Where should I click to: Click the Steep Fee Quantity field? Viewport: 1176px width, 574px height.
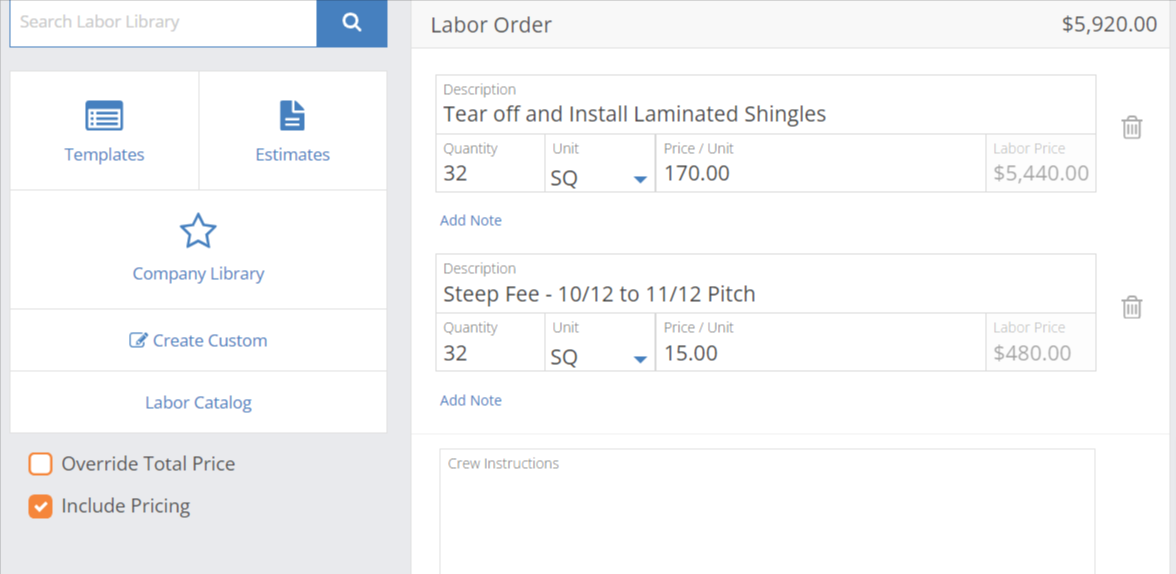pos(490,342)
